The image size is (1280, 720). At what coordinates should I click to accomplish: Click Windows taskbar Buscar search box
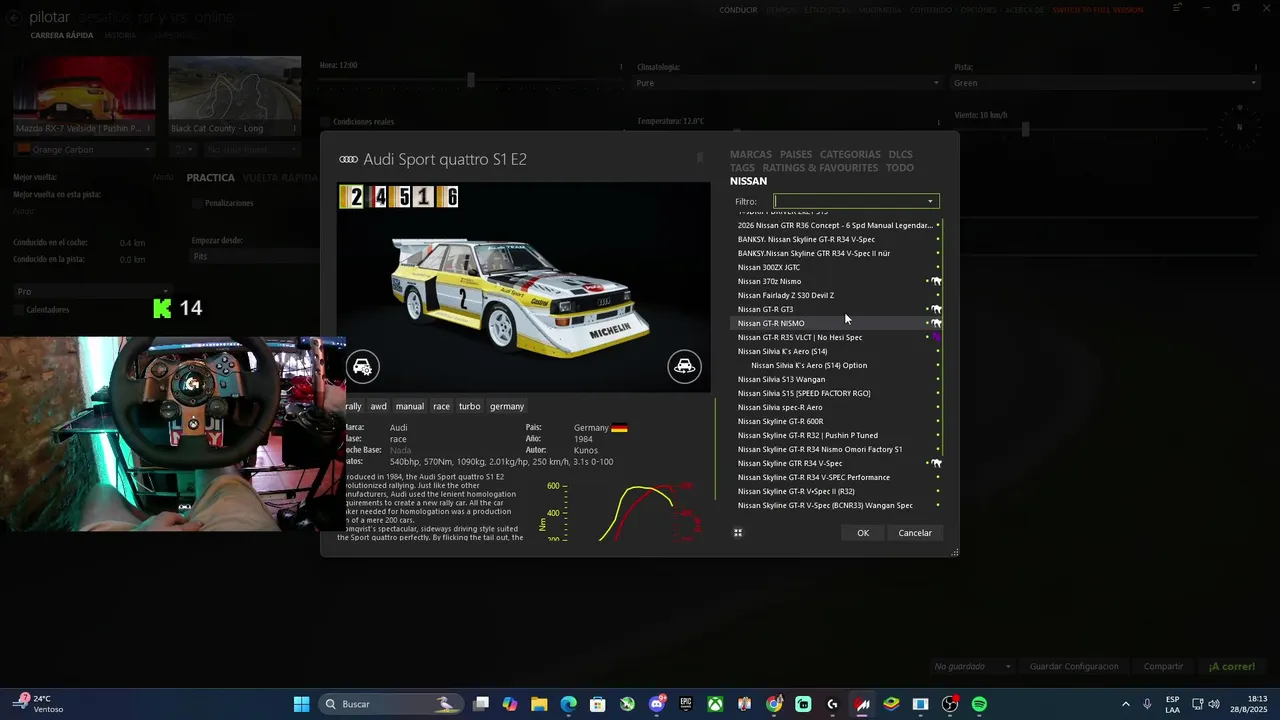tap(391, 704)
